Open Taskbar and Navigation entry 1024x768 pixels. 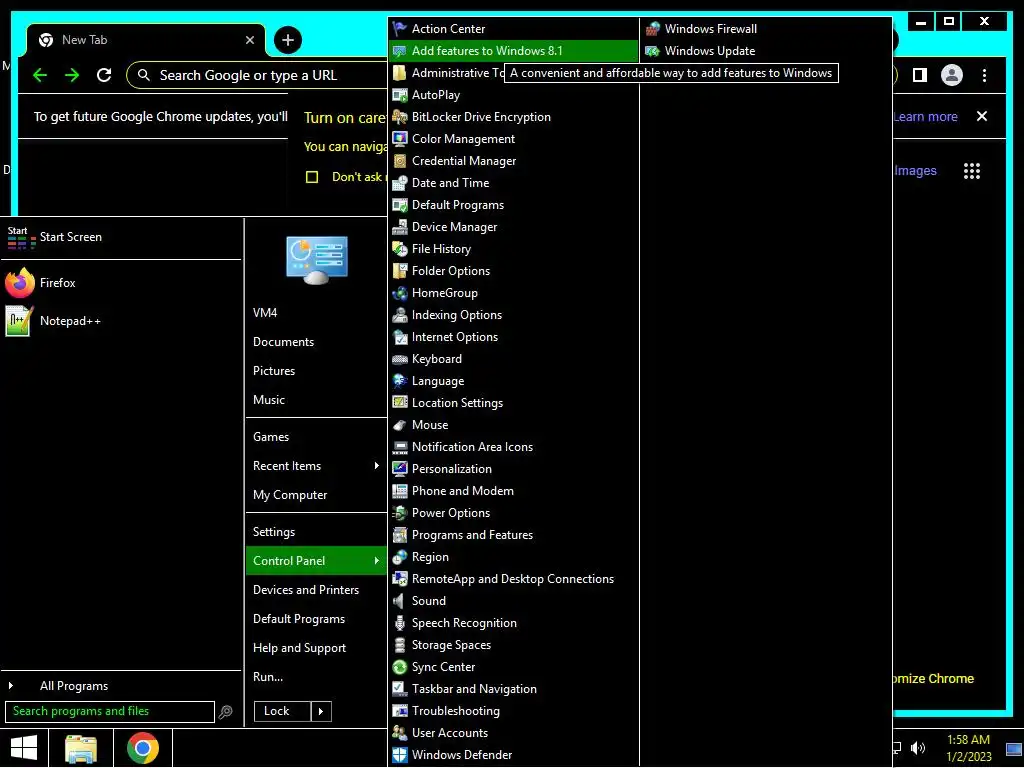[513, 689]
